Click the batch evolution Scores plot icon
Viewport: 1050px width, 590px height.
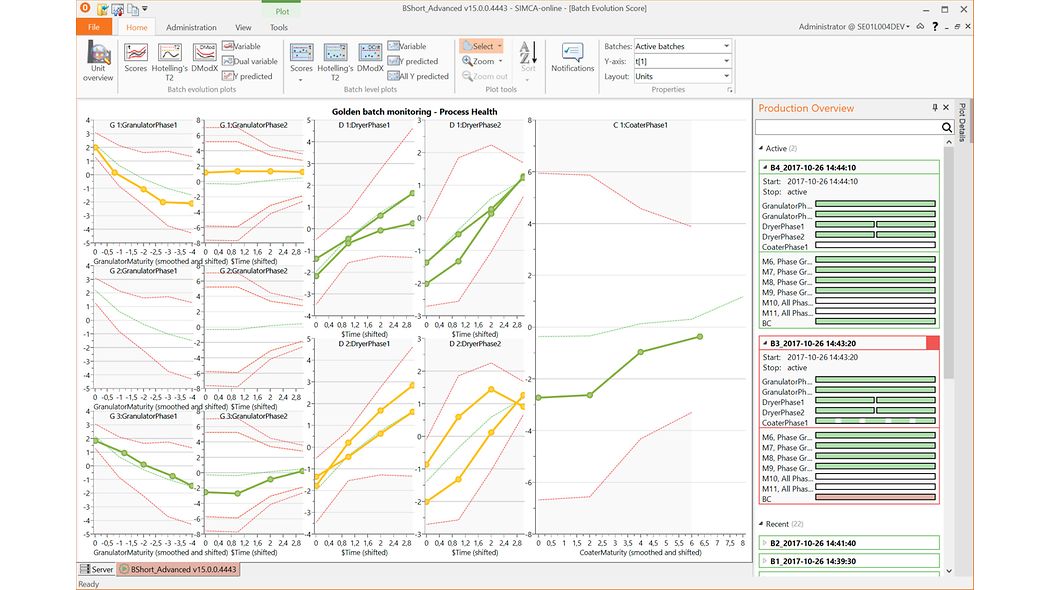pyautogui.click(x=136, y=56)
